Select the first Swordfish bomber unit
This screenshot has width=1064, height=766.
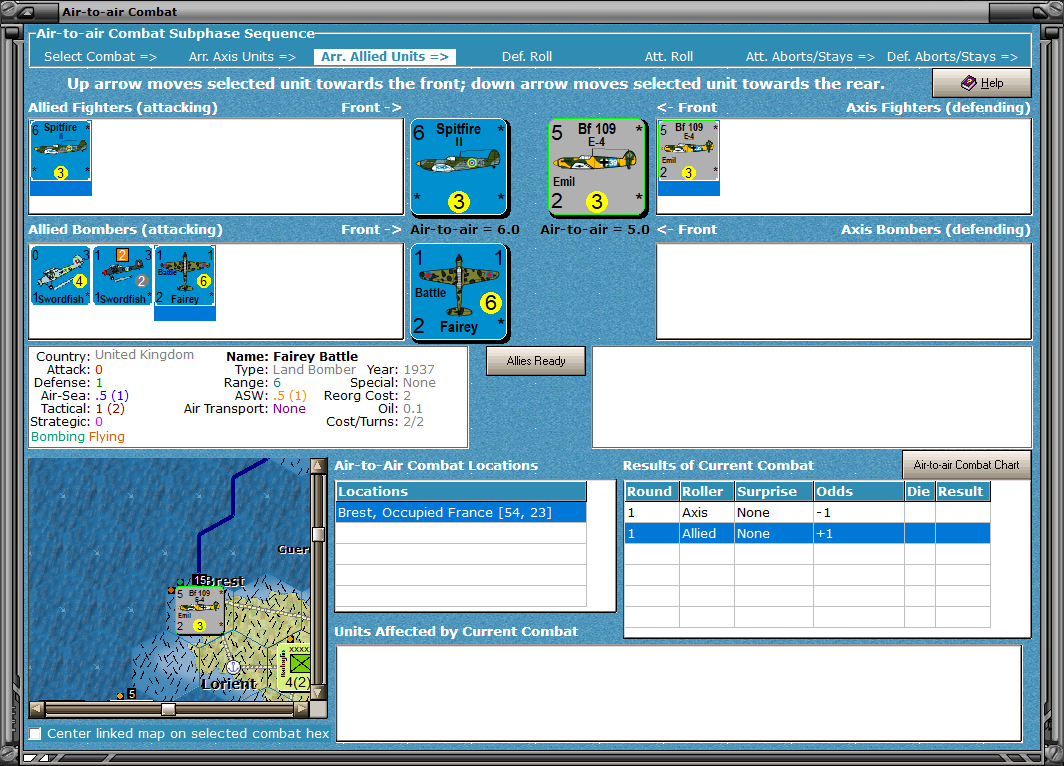pyautogui.click(x=60, y=275)
